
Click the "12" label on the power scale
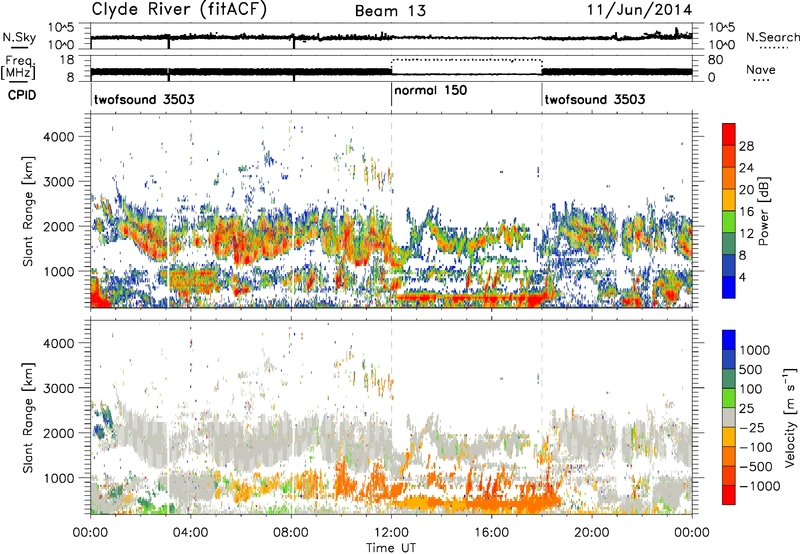(x=746, y=234)
